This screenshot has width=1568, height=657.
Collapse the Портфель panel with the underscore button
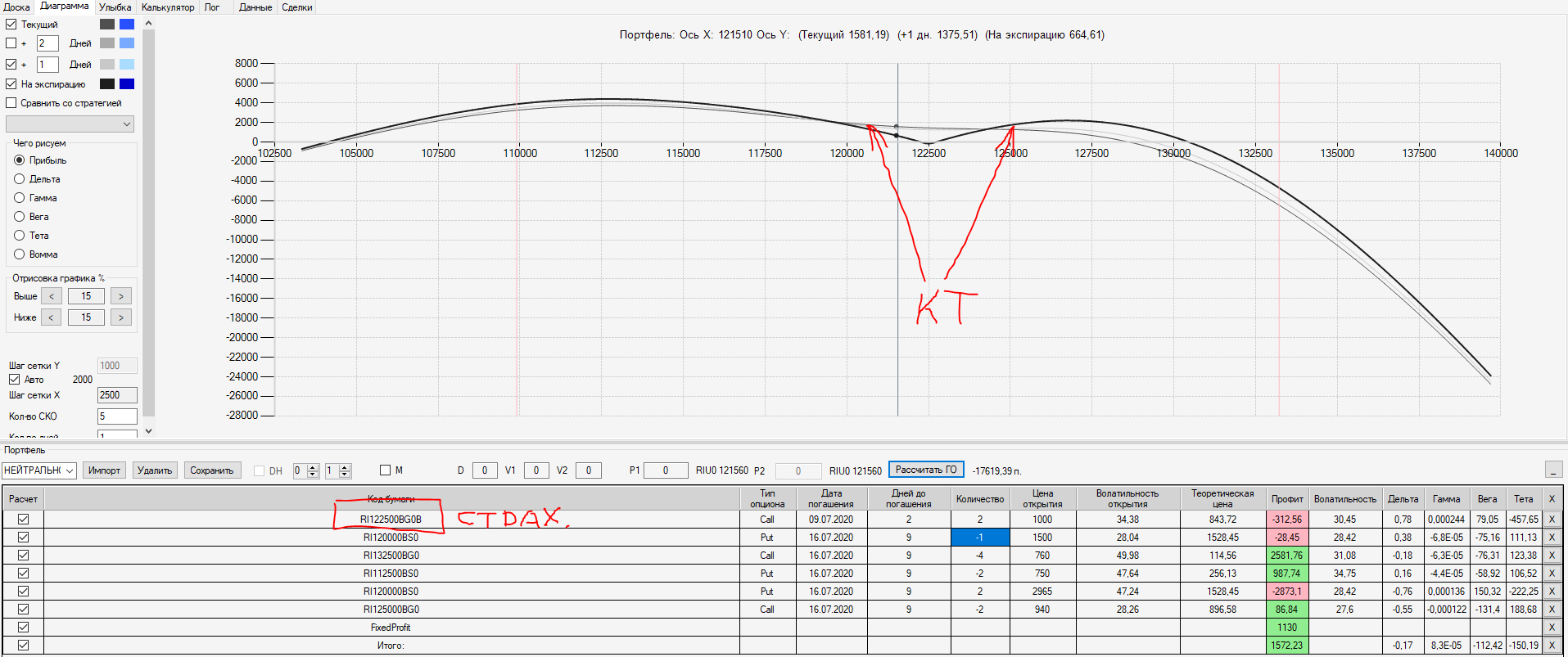pyautogui.click(x=1553, y=470)
